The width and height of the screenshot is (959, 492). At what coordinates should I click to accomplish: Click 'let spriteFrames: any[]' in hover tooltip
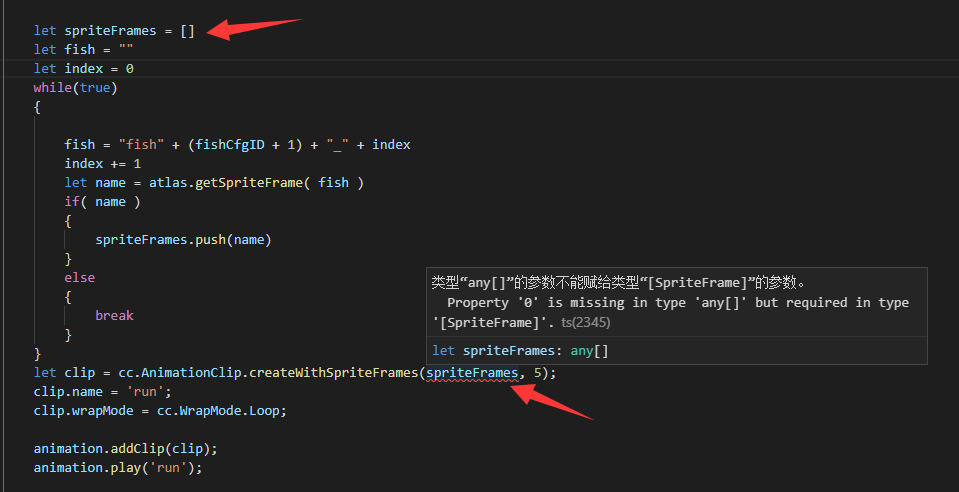pos(520,350)
